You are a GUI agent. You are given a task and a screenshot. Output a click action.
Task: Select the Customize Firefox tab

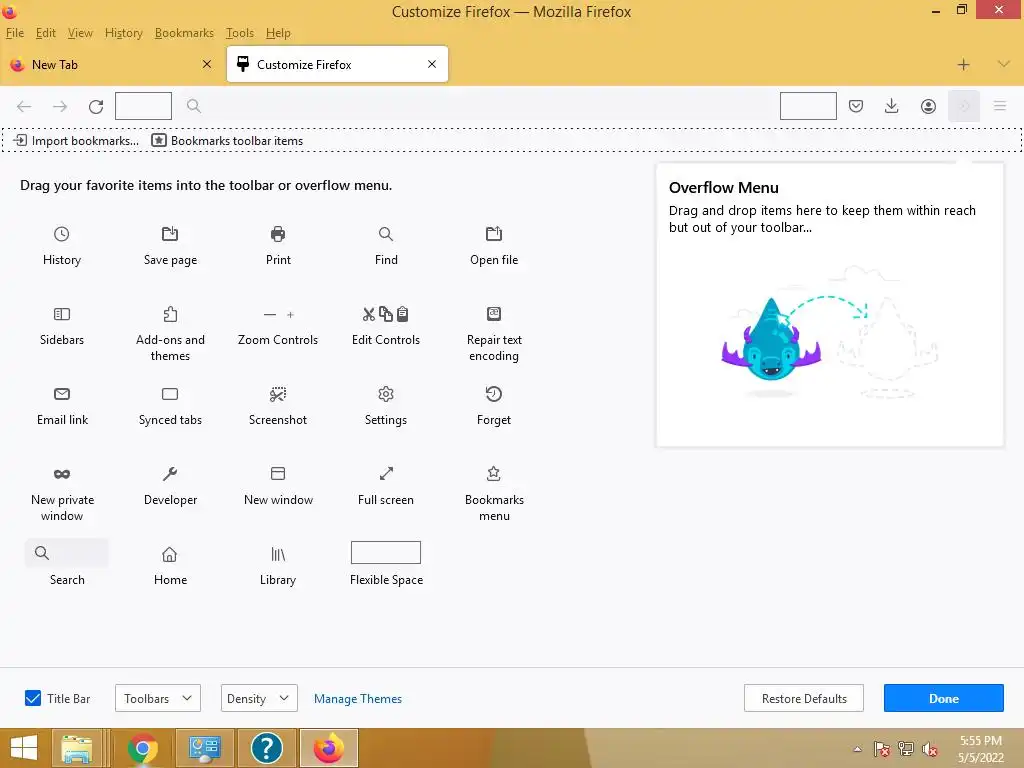click(337, 64)
